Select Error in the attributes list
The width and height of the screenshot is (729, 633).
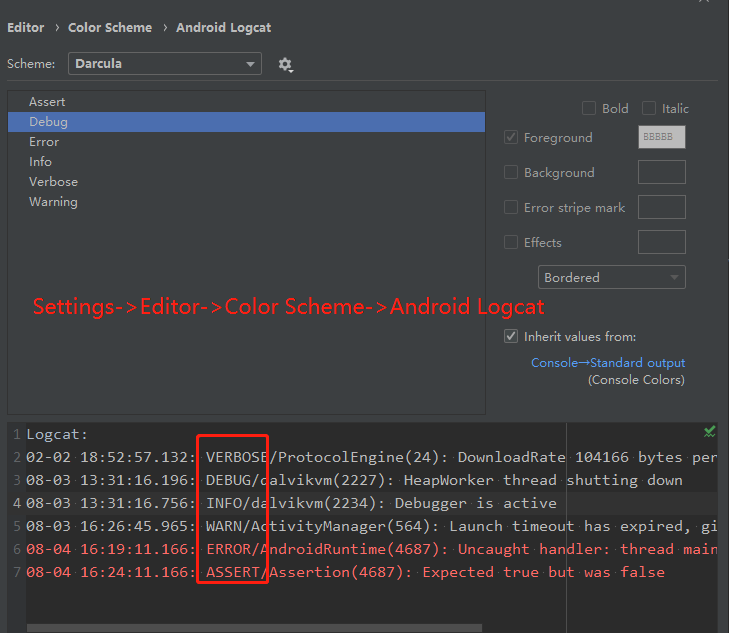point(44,142)
